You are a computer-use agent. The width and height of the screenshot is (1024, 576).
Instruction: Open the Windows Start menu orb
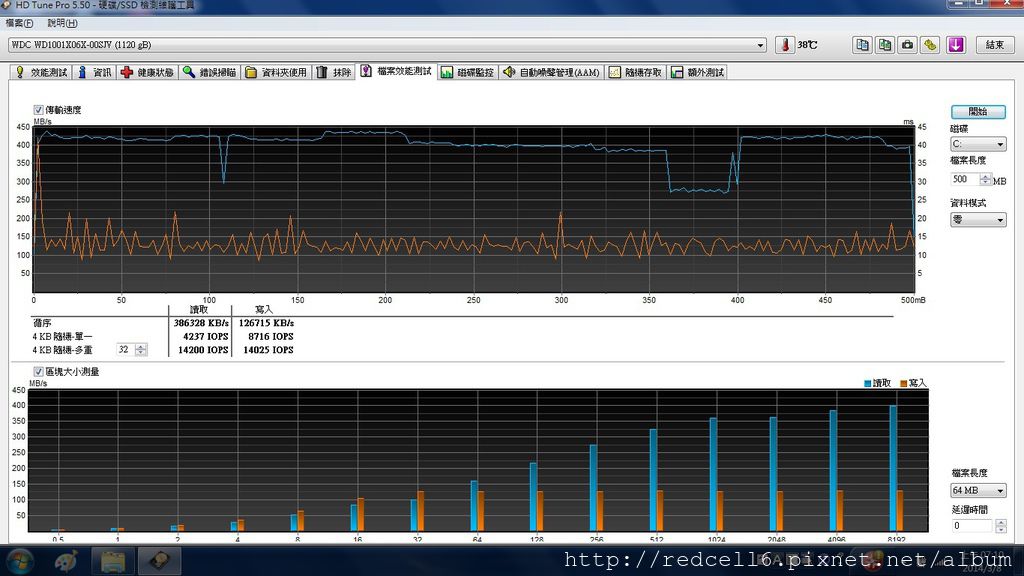21,561
